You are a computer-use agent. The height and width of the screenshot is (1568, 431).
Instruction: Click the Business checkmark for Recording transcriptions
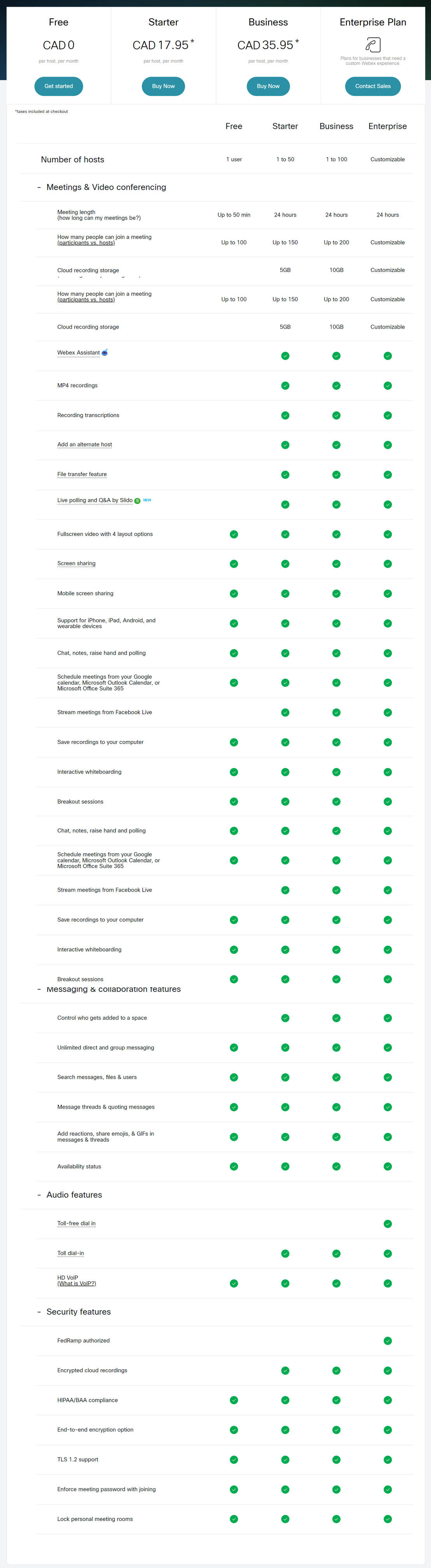pyautogui.click(x=335, y=415)
